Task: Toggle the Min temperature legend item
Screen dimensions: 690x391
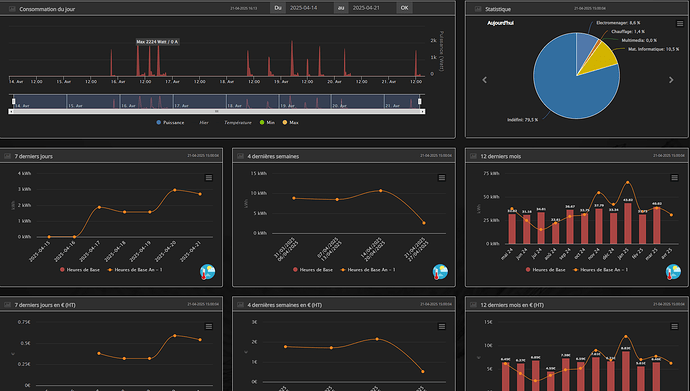Action: (267, 123)
